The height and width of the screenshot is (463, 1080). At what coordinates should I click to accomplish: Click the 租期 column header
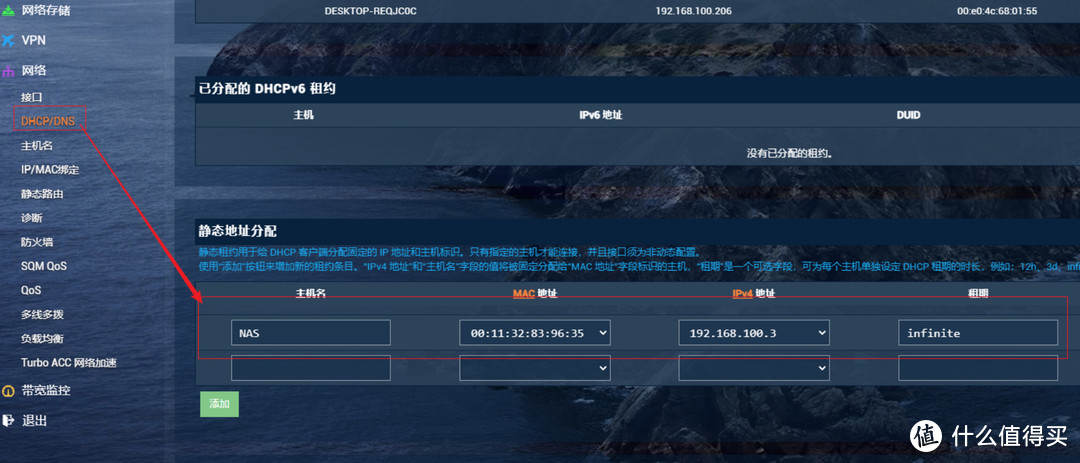point(977,294)
